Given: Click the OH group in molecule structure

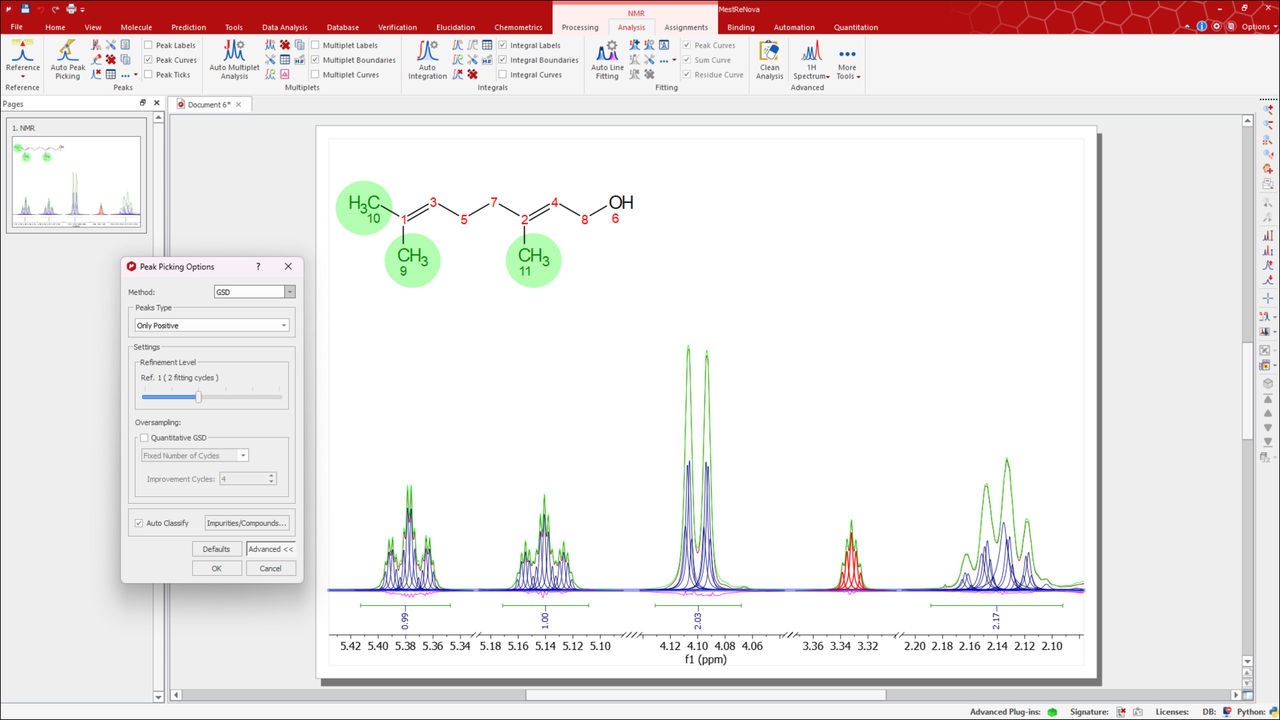Looking at the screenshot, I should coord(621,203).
